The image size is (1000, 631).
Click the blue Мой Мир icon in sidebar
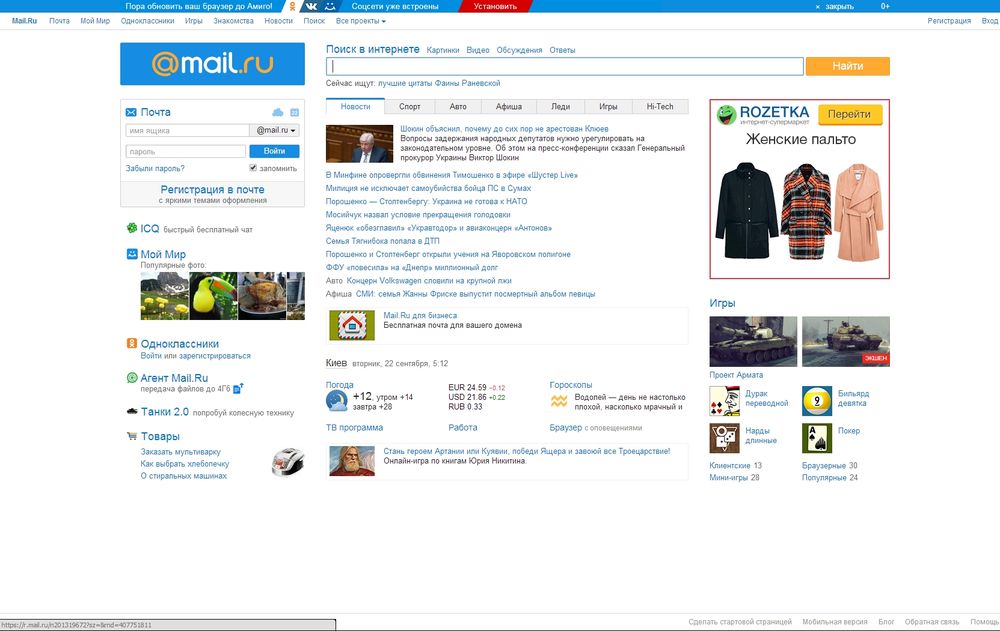click(132, 254)
